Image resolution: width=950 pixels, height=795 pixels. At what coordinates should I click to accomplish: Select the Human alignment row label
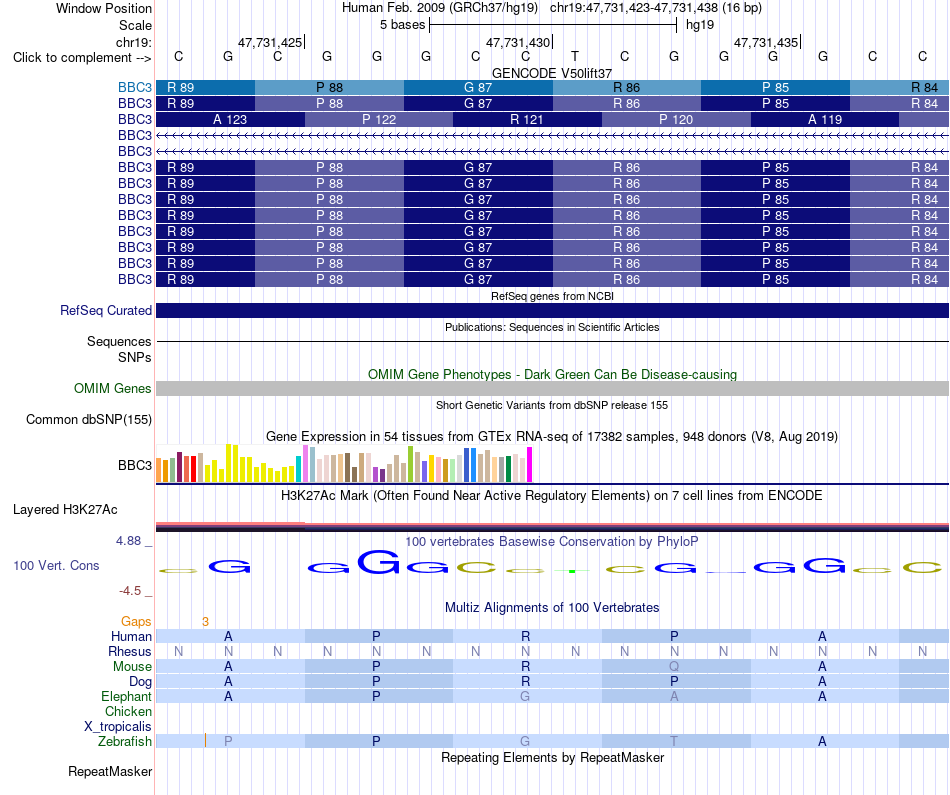[131, 636]
